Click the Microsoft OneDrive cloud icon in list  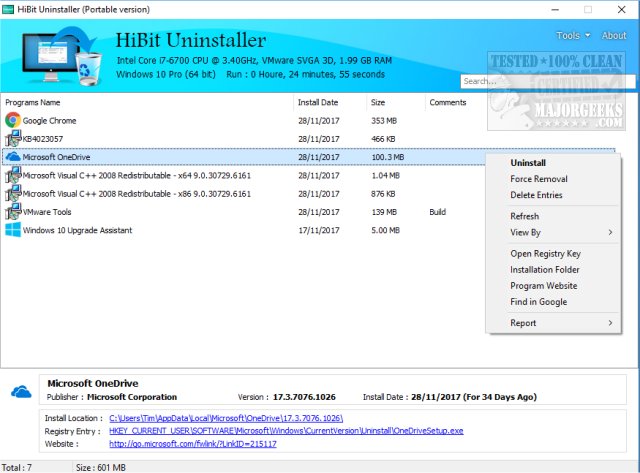13,157
